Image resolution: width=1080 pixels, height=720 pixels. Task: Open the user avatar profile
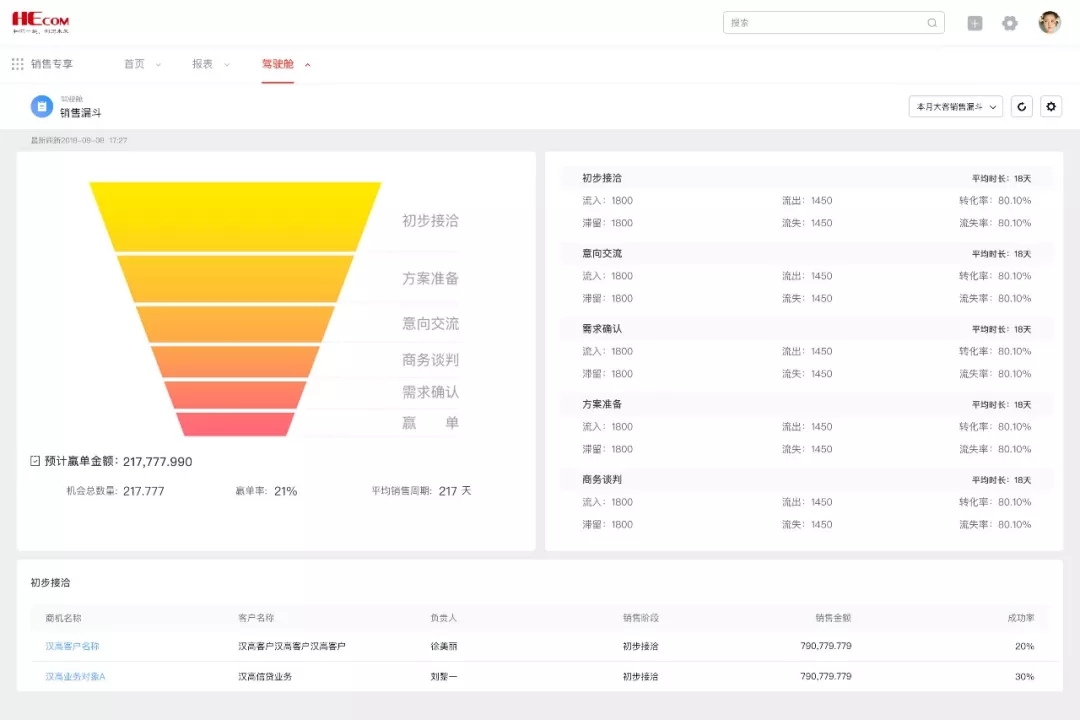tap(1049, 23)
